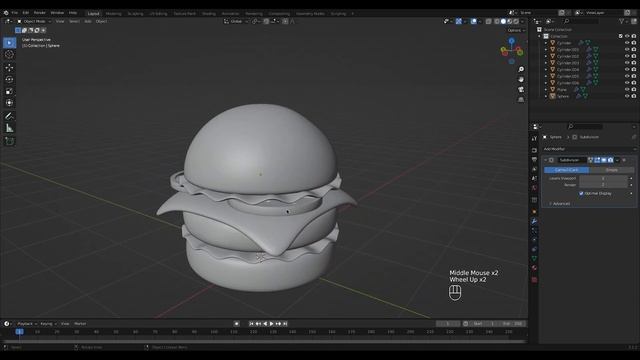Open the Render menu

point(40,13)
